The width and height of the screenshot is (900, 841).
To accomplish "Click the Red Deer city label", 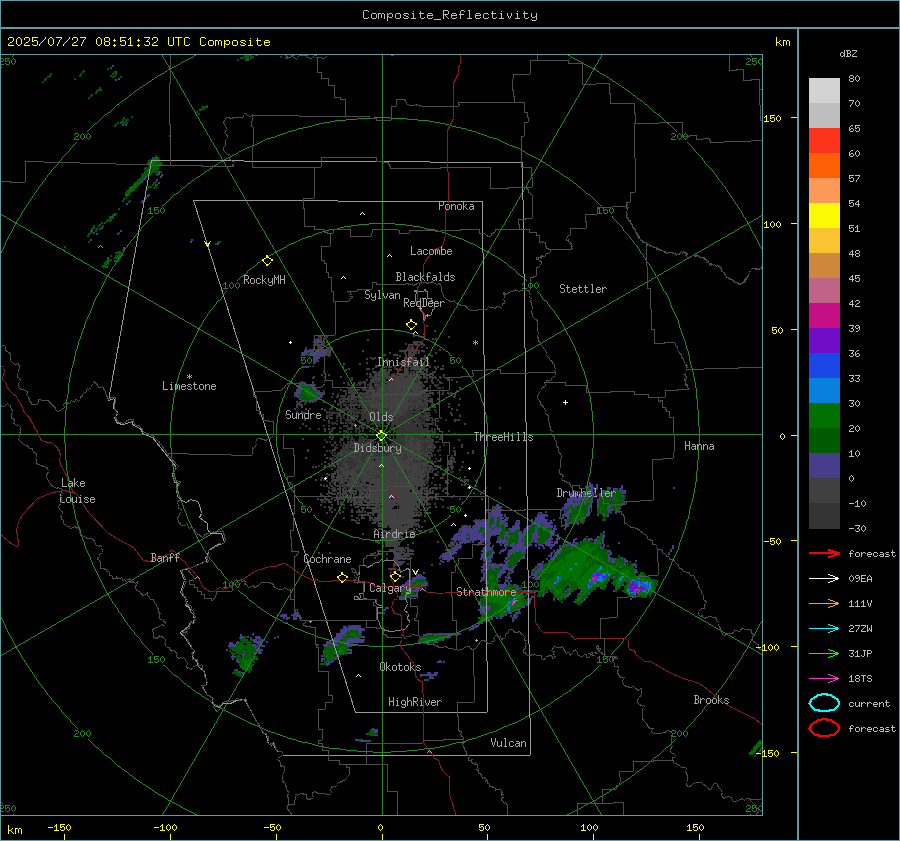I will (x=424, y=303).
